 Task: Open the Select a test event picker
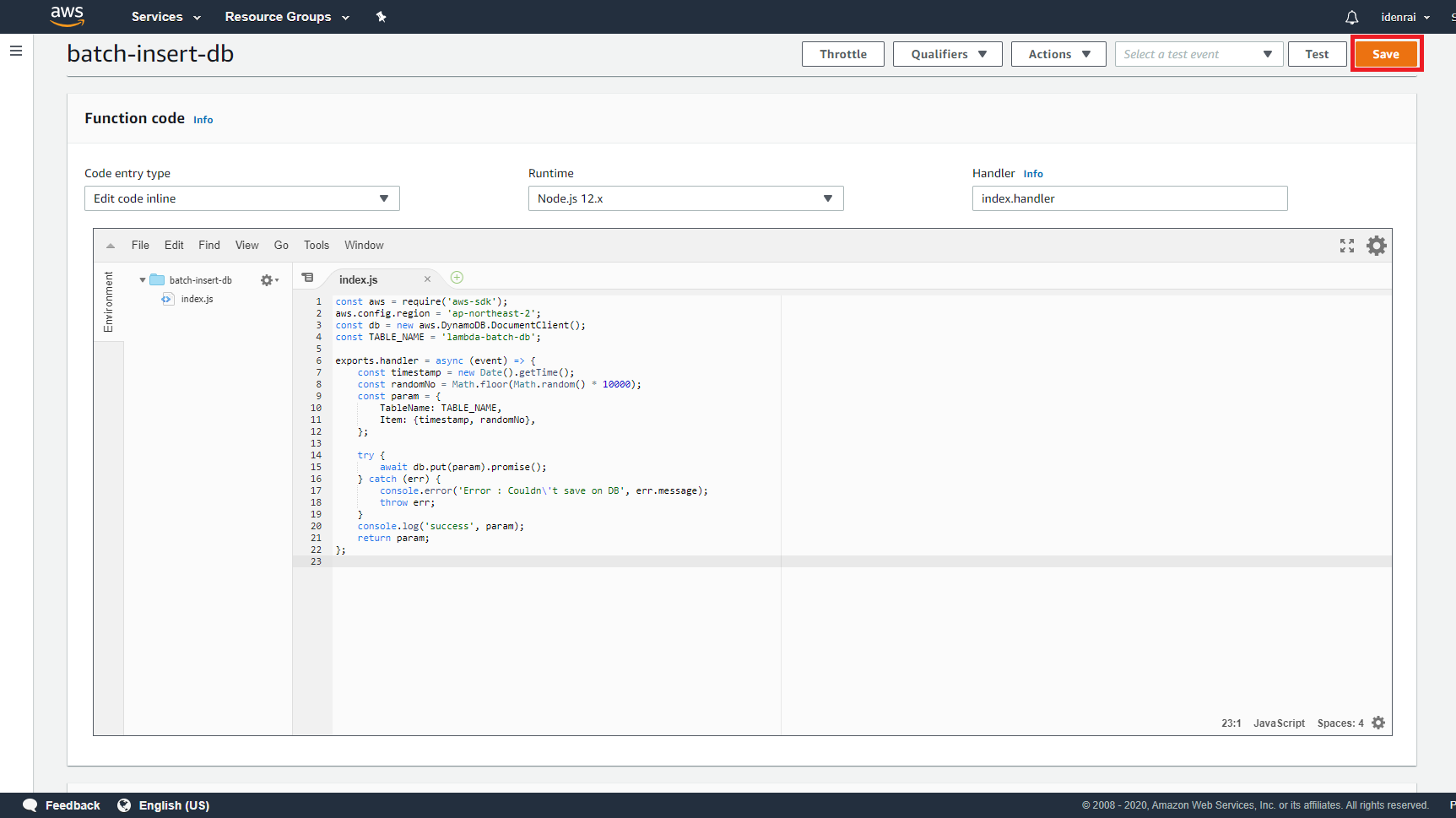click(1199, 53)
